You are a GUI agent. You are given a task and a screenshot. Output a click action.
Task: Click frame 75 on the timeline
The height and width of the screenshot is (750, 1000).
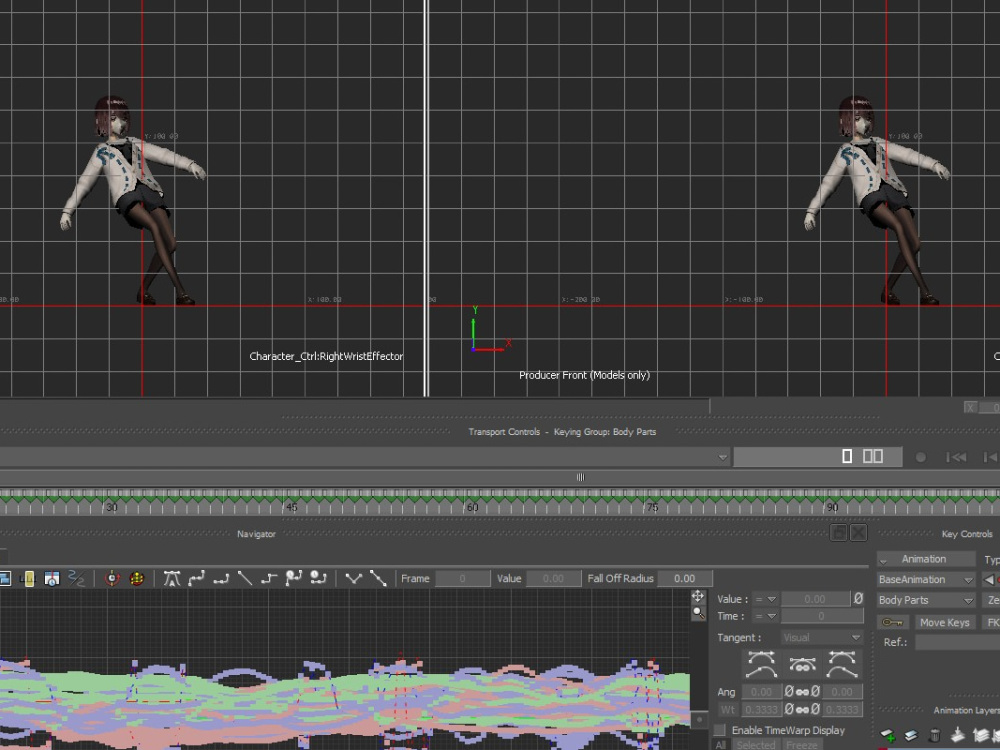click(652, 507)
